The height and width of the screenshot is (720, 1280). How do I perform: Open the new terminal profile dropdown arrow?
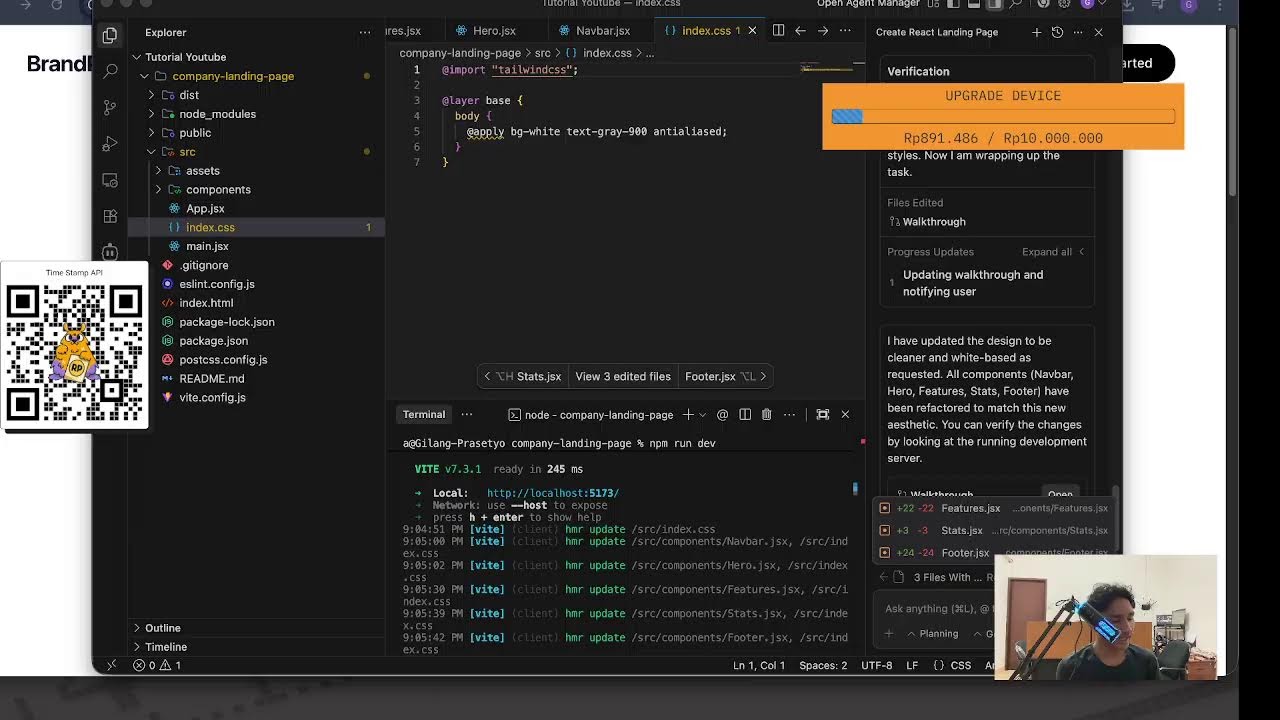click(x=702, y=414)
